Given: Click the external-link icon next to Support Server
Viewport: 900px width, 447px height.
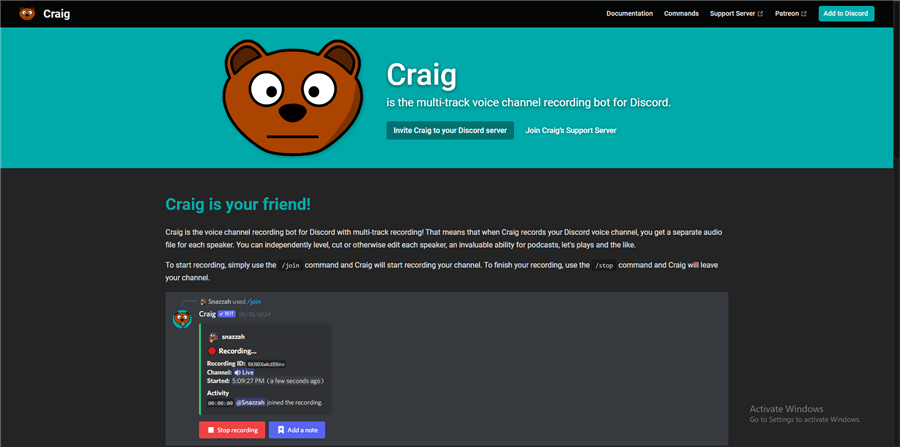Looking at the screenshot, I should tap(761, 14).
